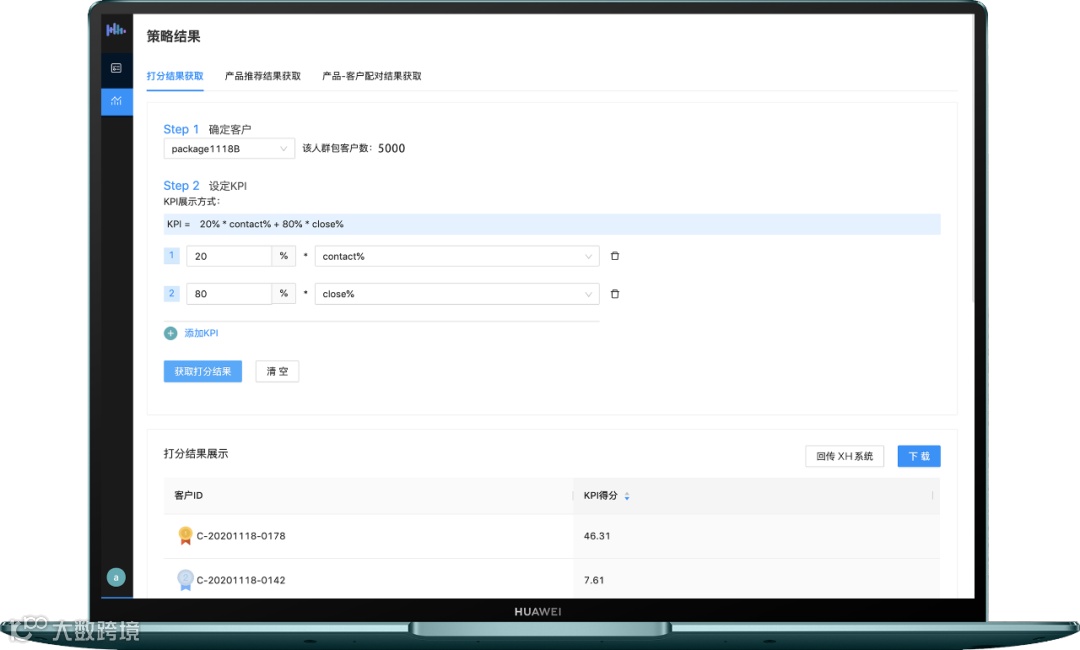Click the plus icon to add KPI
1080x650 pixels.
tap(171, 333)
